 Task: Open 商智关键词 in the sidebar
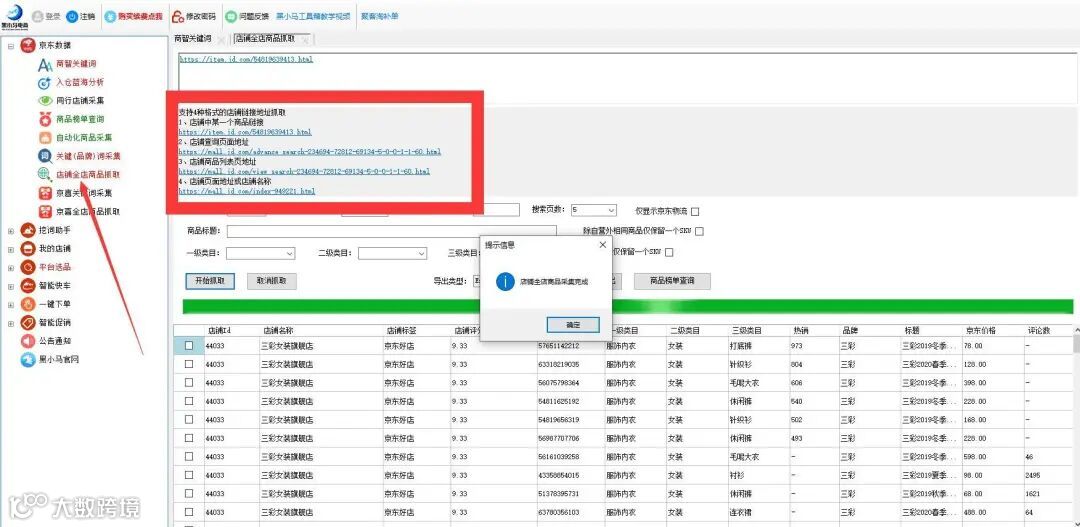[76, 63]
